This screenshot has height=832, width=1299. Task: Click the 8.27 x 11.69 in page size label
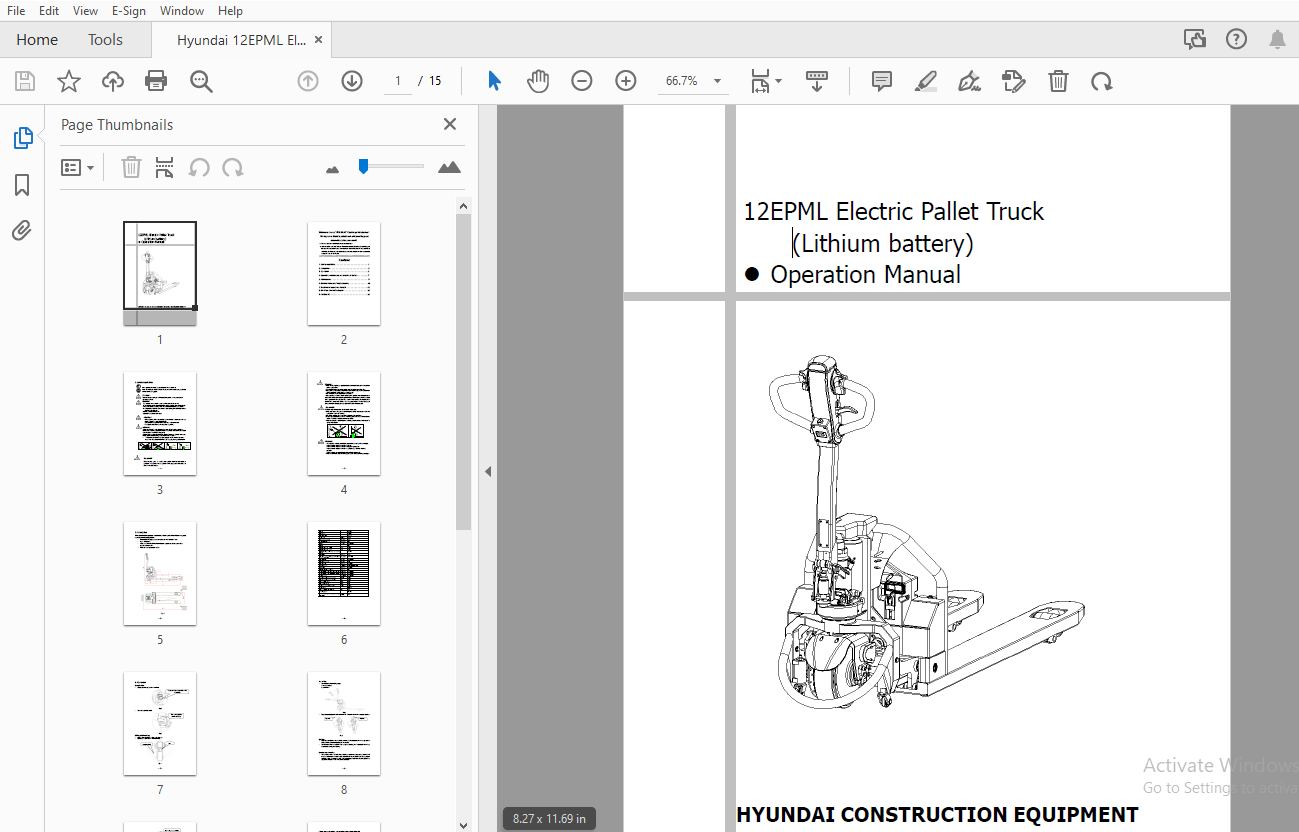(x=549, y=818)
